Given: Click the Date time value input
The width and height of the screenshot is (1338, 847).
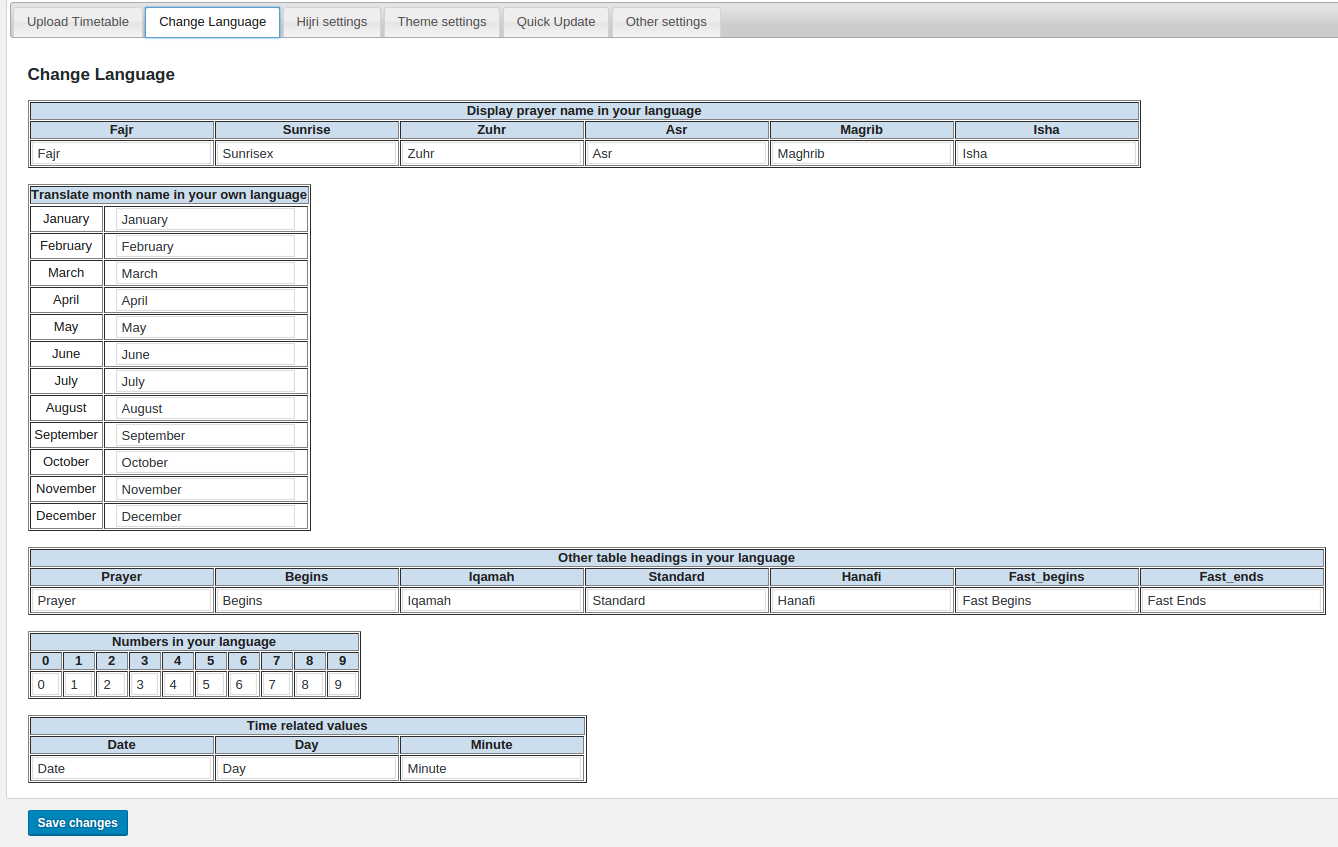Looking at the screenshot, I should tap(122, 769).
